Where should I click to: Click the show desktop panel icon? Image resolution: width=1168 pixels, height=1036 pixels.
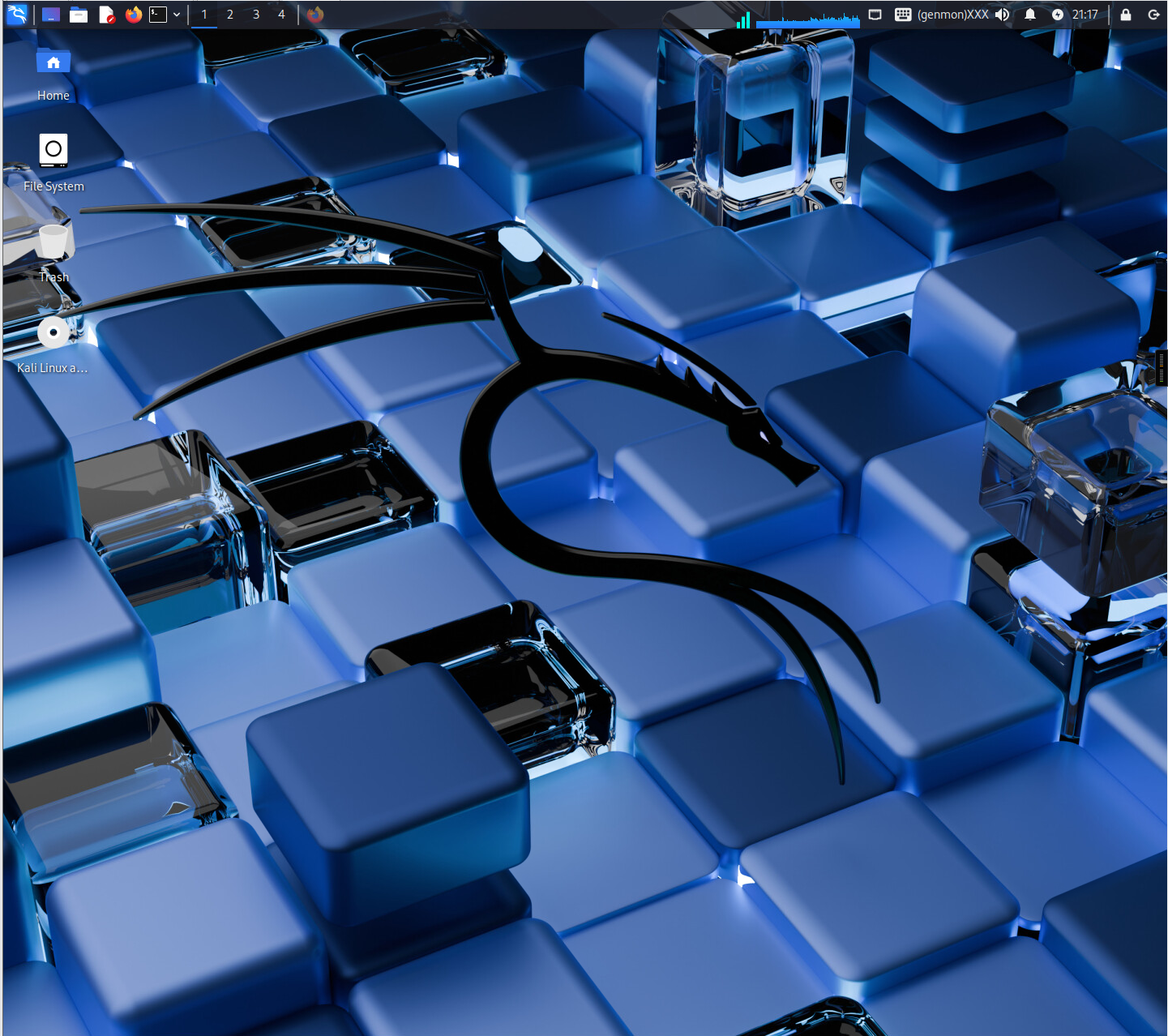(51, 15)
